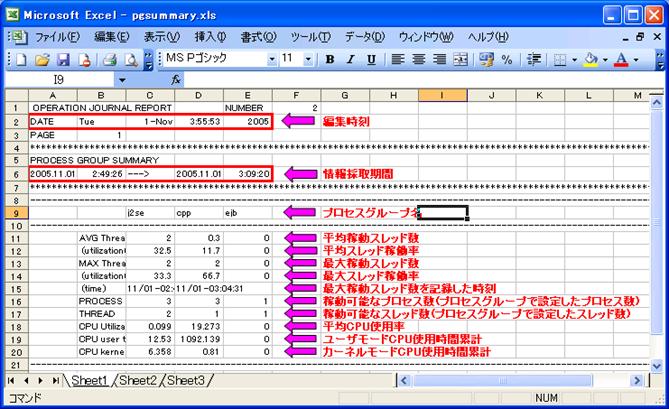Restore the workbook window in menu bar
Image resolution: width=669 pixels, height=409 pixels.
coord(640,37)
